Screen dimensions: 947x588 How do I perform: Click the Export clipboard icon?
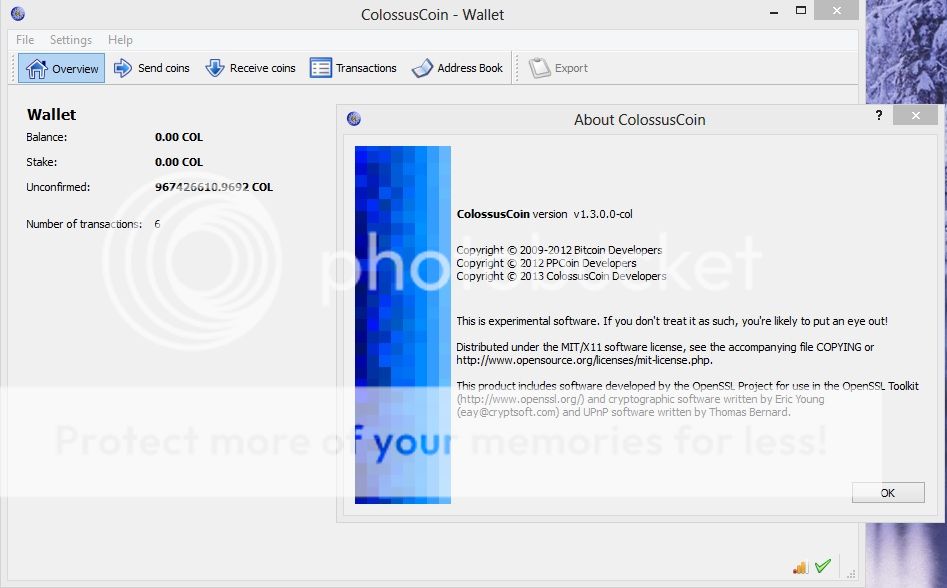pos(539,68)
